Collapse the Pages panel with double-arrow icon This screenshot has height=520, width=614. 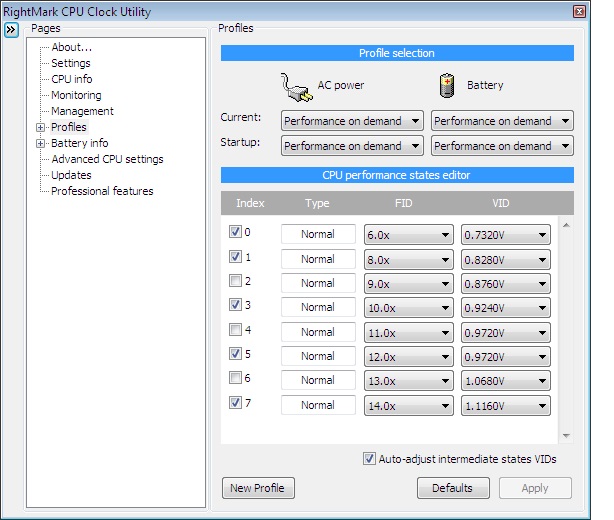[11, 30]
